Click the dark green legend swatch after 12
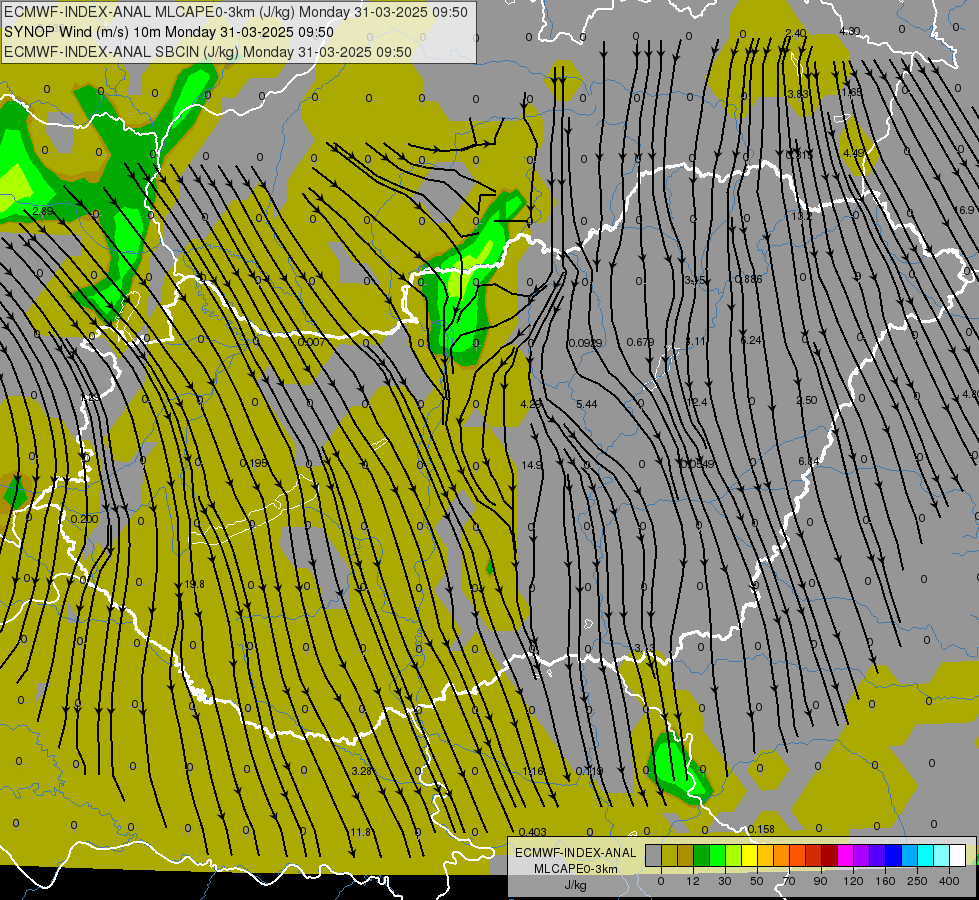This screenshot has height=900, width=979. [701, 855]
